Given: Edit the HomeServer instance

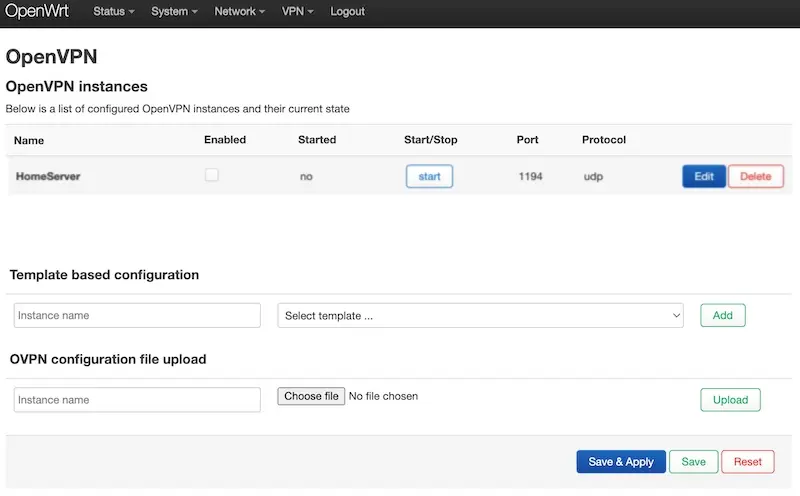Looking at the screenshot, I should click(704, 177).
